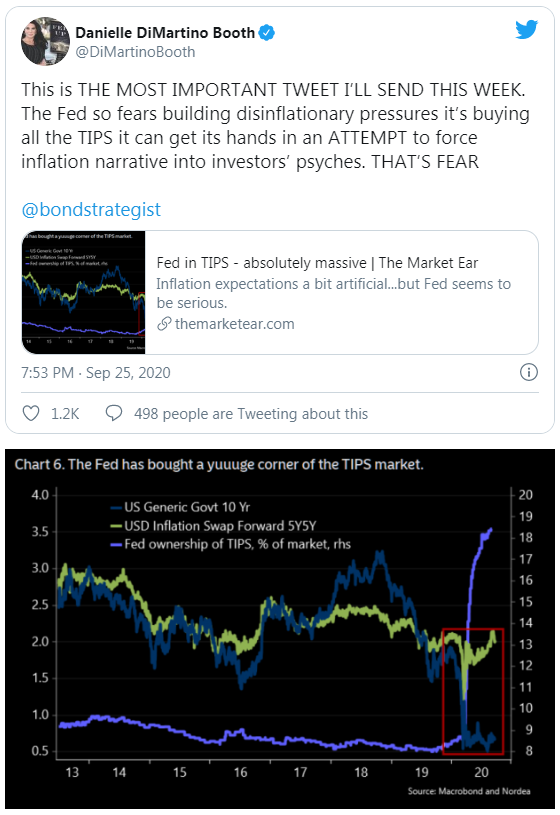The width and height of the screenshot is (560, 815).
Task: Click the Twitter bird logo
Action: 526,30
